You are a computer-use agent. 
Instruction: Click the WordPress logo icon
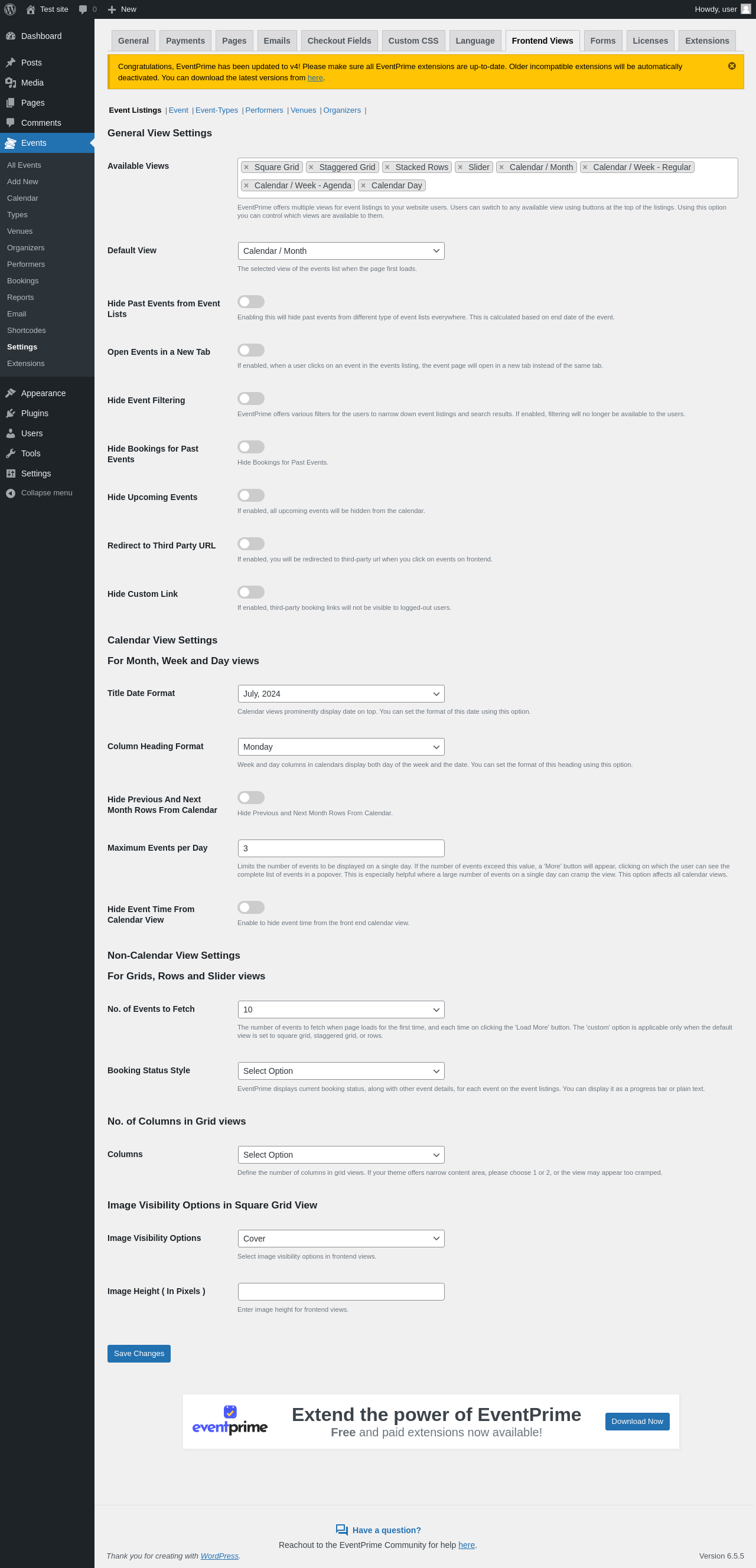10,9
